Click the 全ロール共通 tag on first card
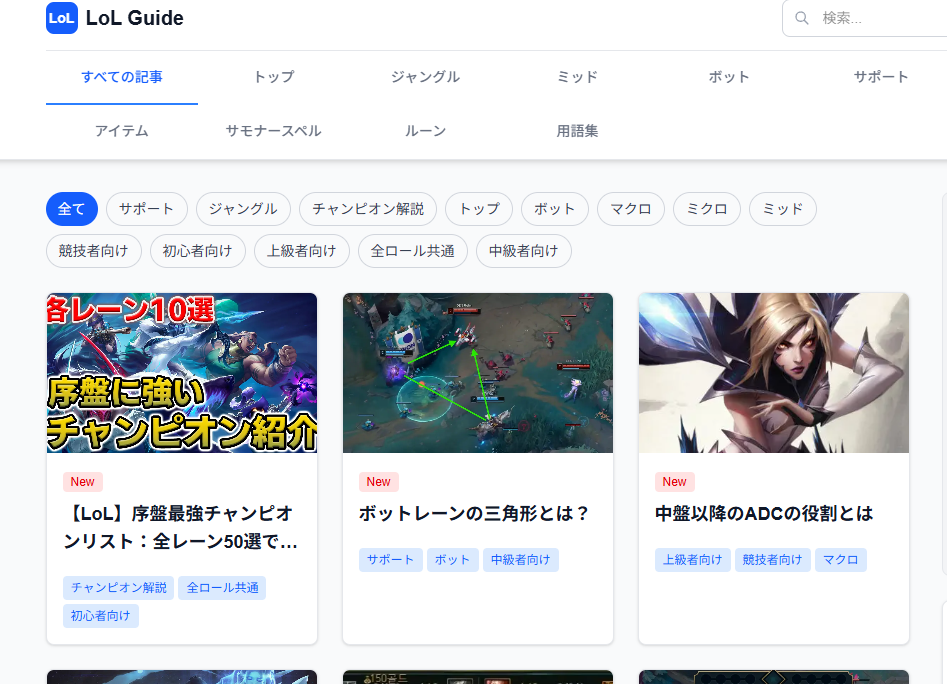Screen dimensions: 947x684 [222, 588]
